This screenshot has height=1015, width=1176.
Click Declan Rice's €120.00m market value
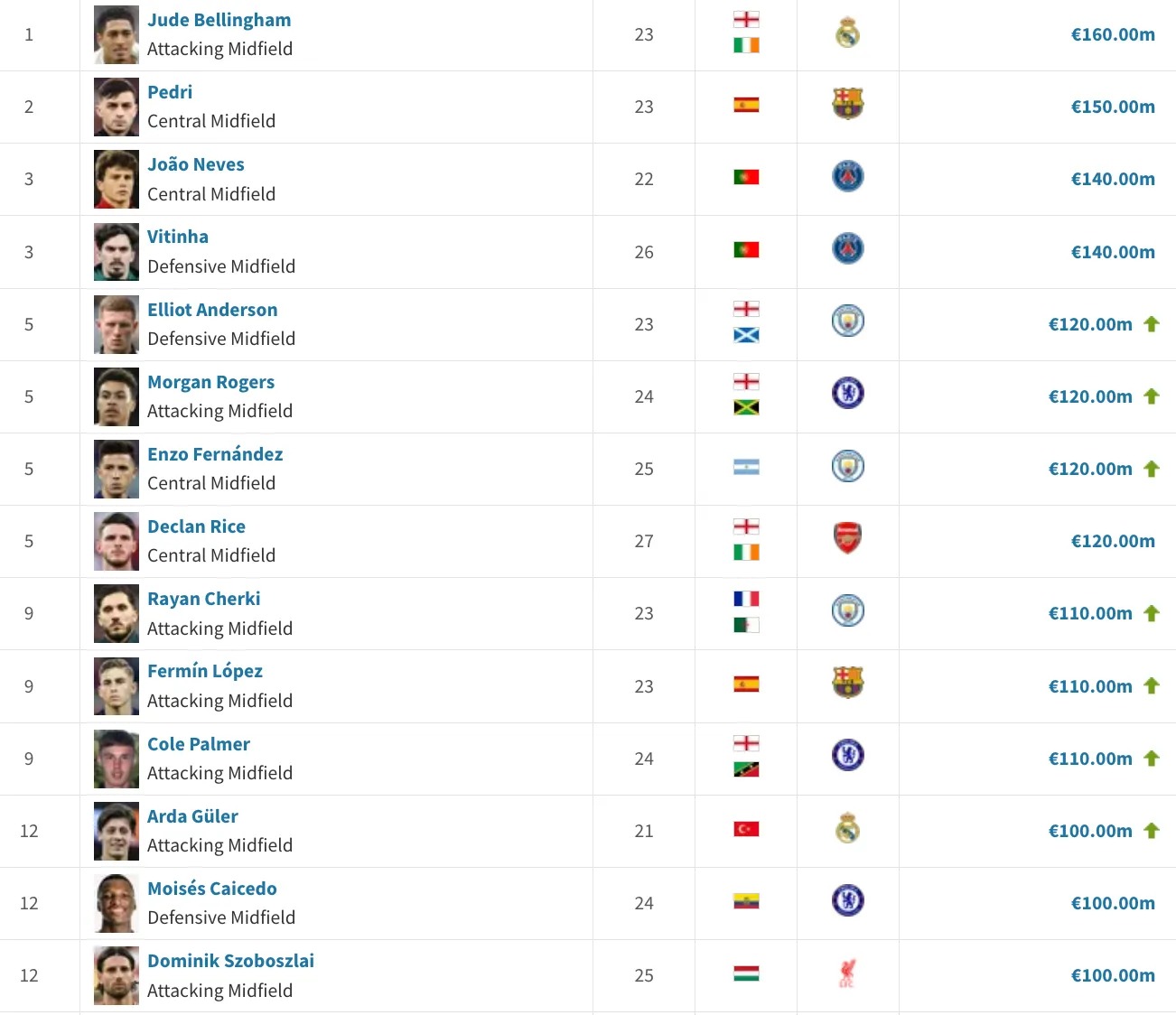click(x=1113, y=541)
